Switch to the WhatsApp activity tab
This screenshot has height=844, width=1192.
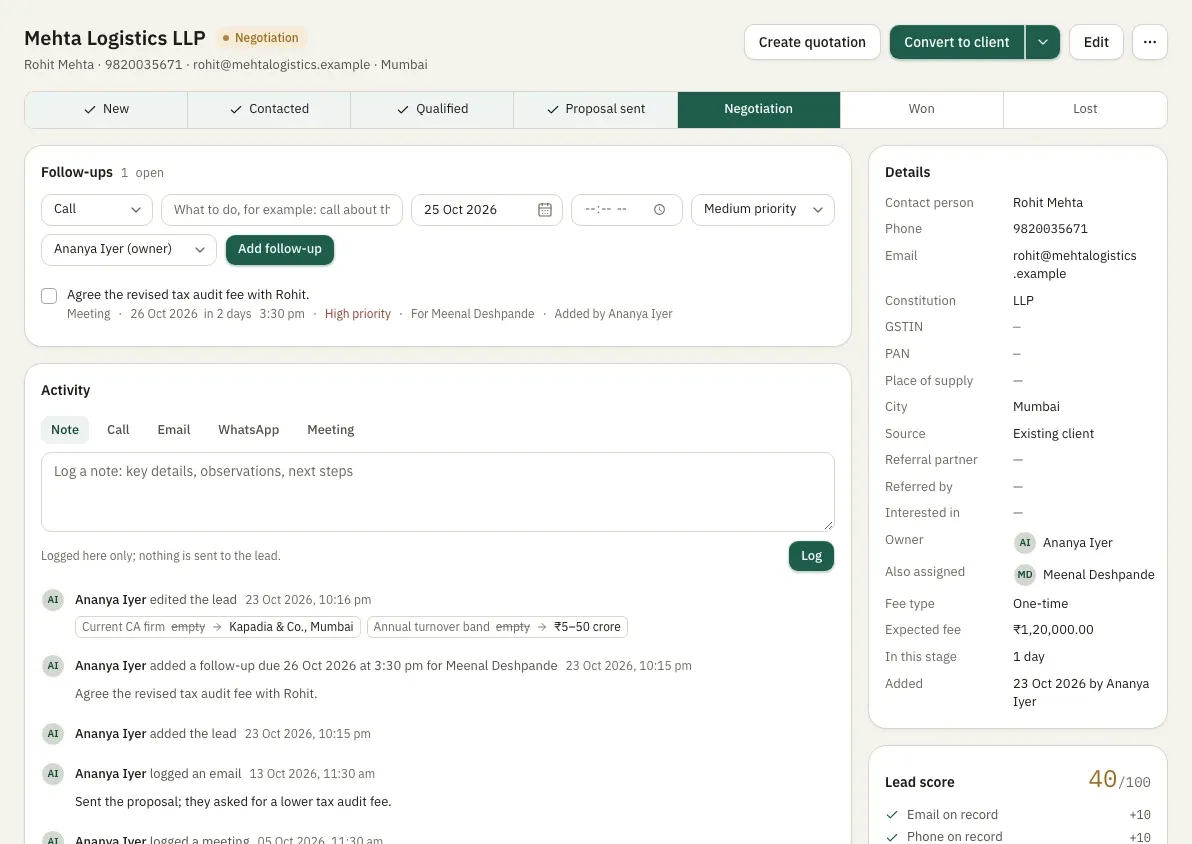tap(249, 430)
